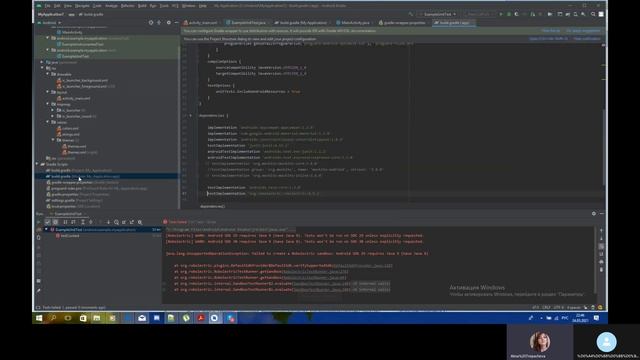Open the Build menu
Screen dimensions: 640x360
[142, 6]
